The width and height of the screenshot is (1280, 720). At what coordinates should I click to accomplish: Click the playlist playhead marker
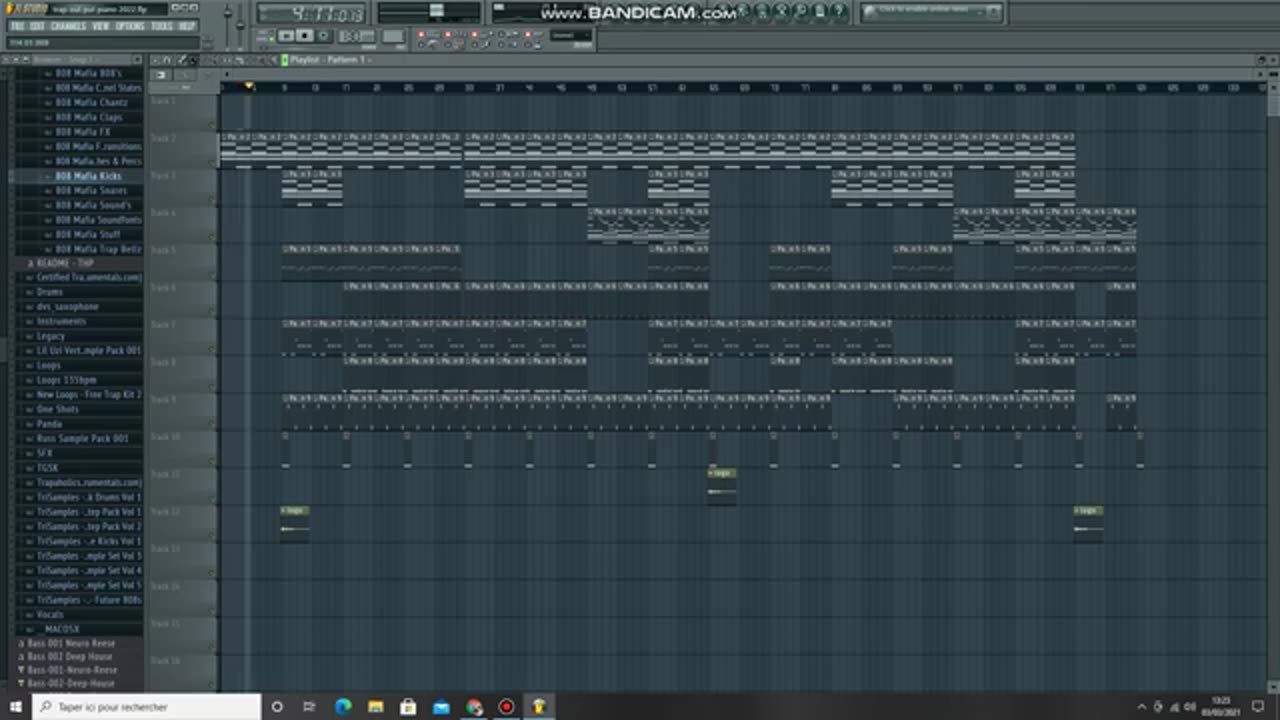249,86
